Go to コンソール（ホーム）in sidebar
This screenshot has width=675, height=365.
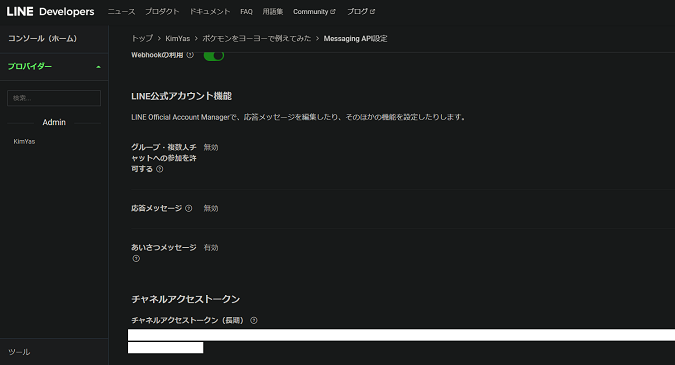[42, 38]
